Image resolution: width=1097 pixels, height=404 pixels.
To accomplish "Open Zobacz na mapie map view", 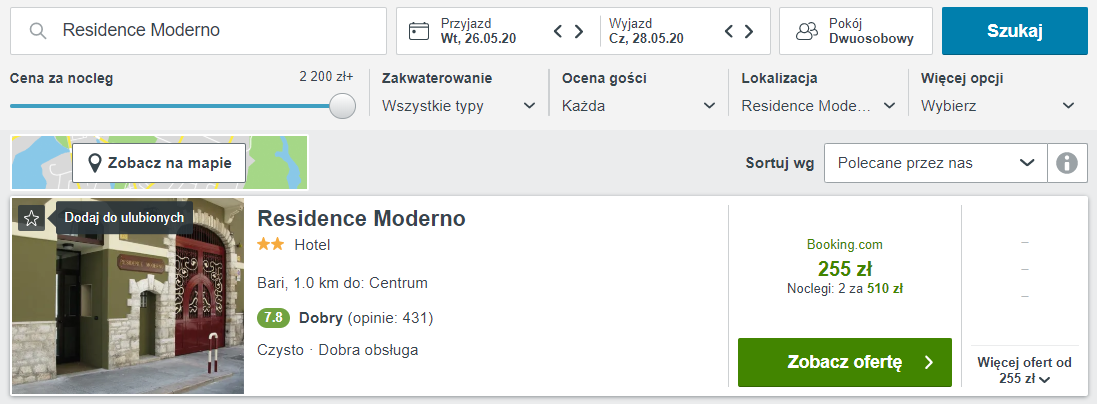I will coord(159,163).
